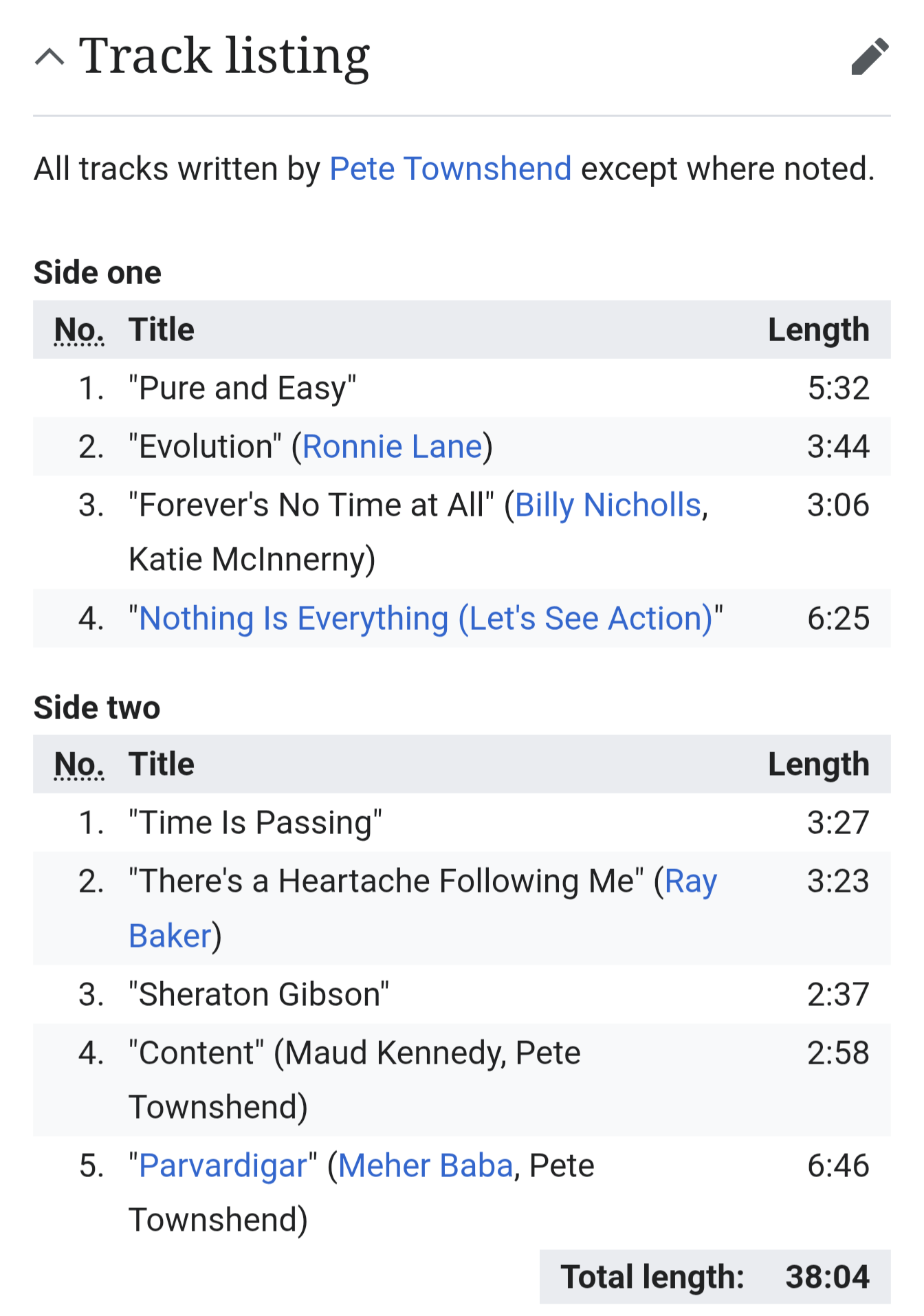Open Nothing Is Everything (Let's See Action) link

pos(426,619)
